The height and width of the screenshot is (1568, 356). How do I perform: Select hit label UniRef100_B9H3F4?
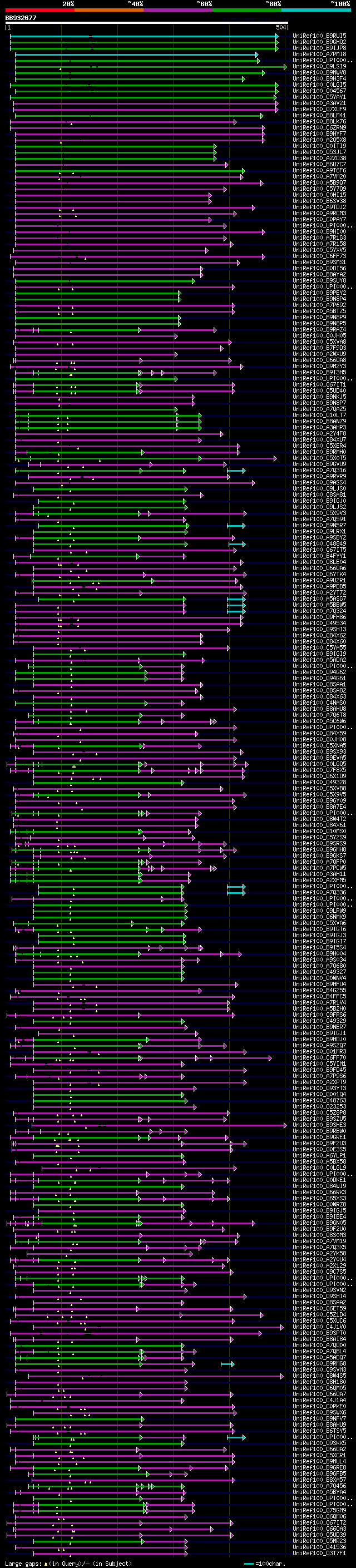click(319, 78)
